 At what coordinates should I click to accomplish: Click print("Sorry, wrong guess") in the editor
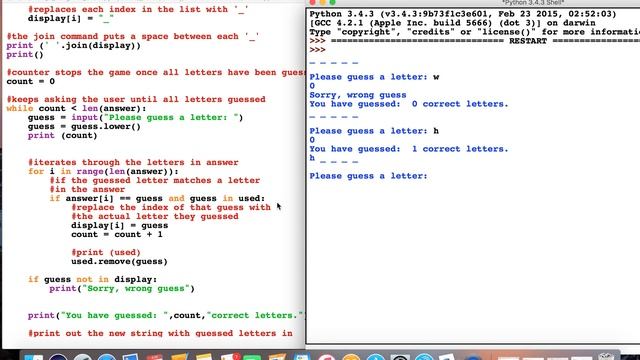pos(122,288)
